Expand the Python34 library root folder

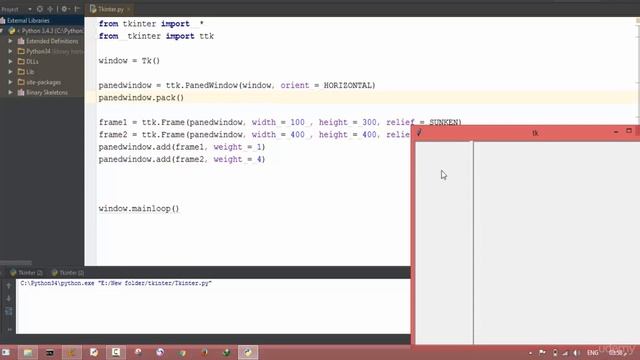pos(10,51)
